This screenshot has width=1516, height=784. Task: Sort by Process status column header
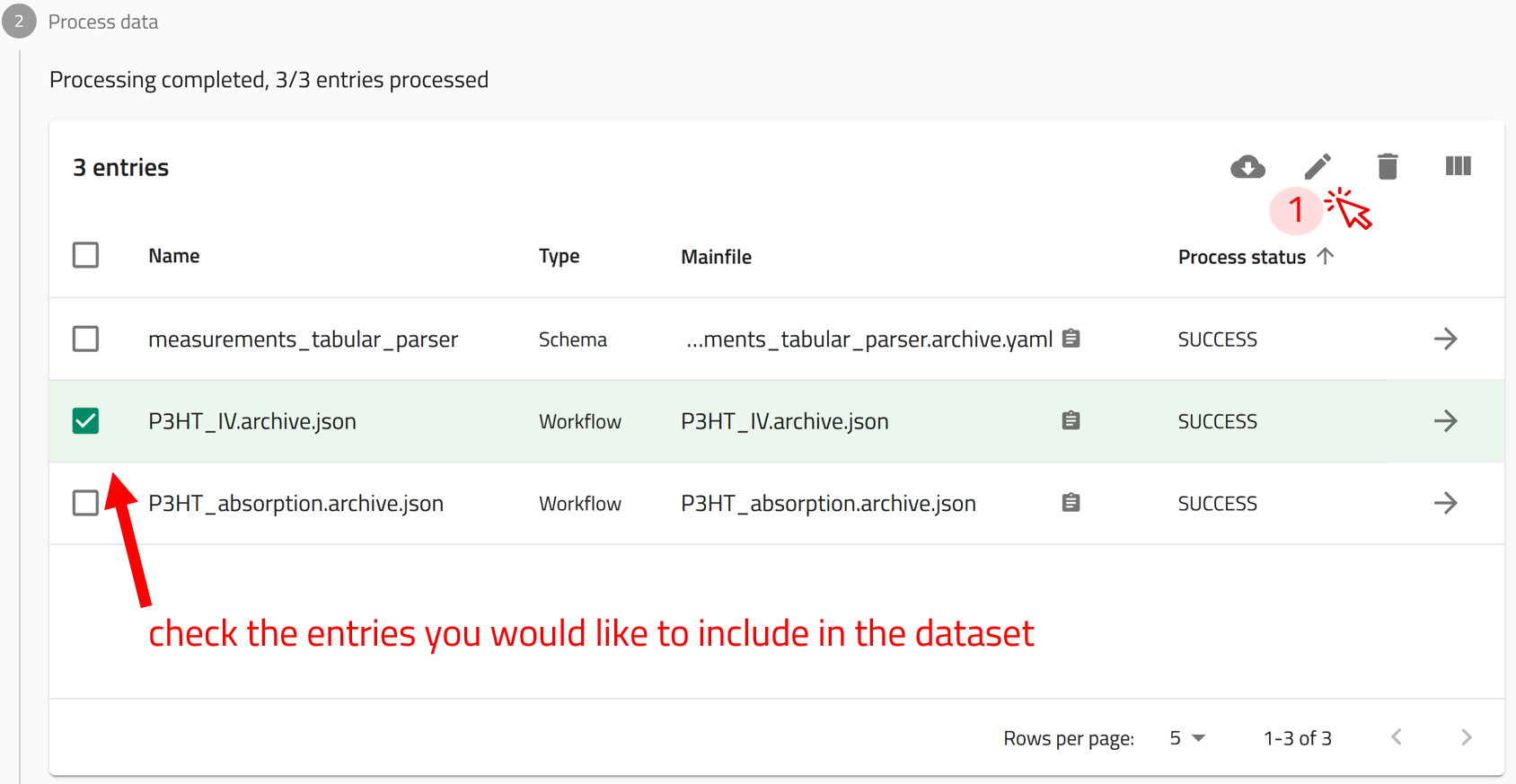(1241, 257)
